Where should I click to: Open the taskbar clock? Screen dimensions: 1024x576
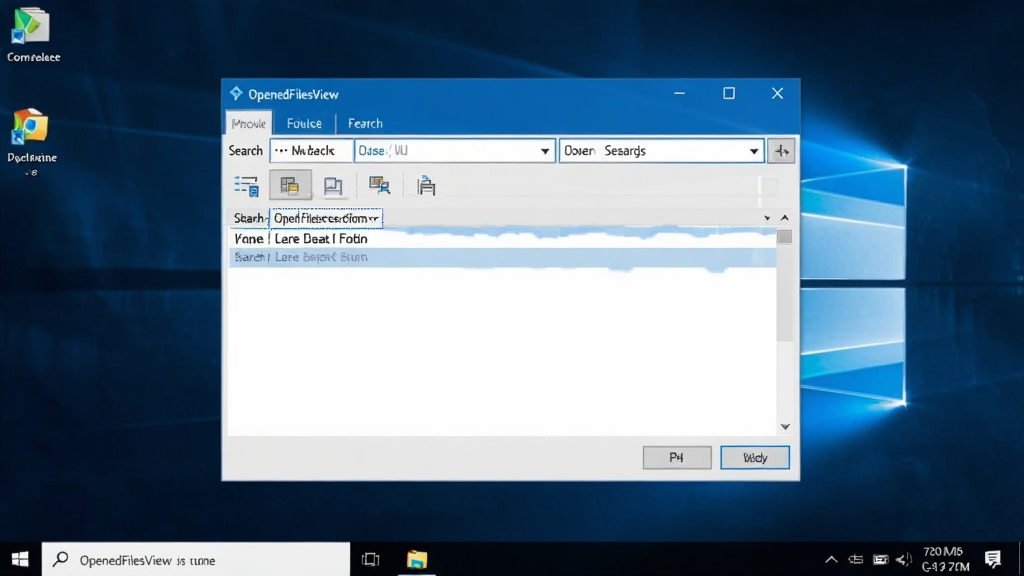945,560
